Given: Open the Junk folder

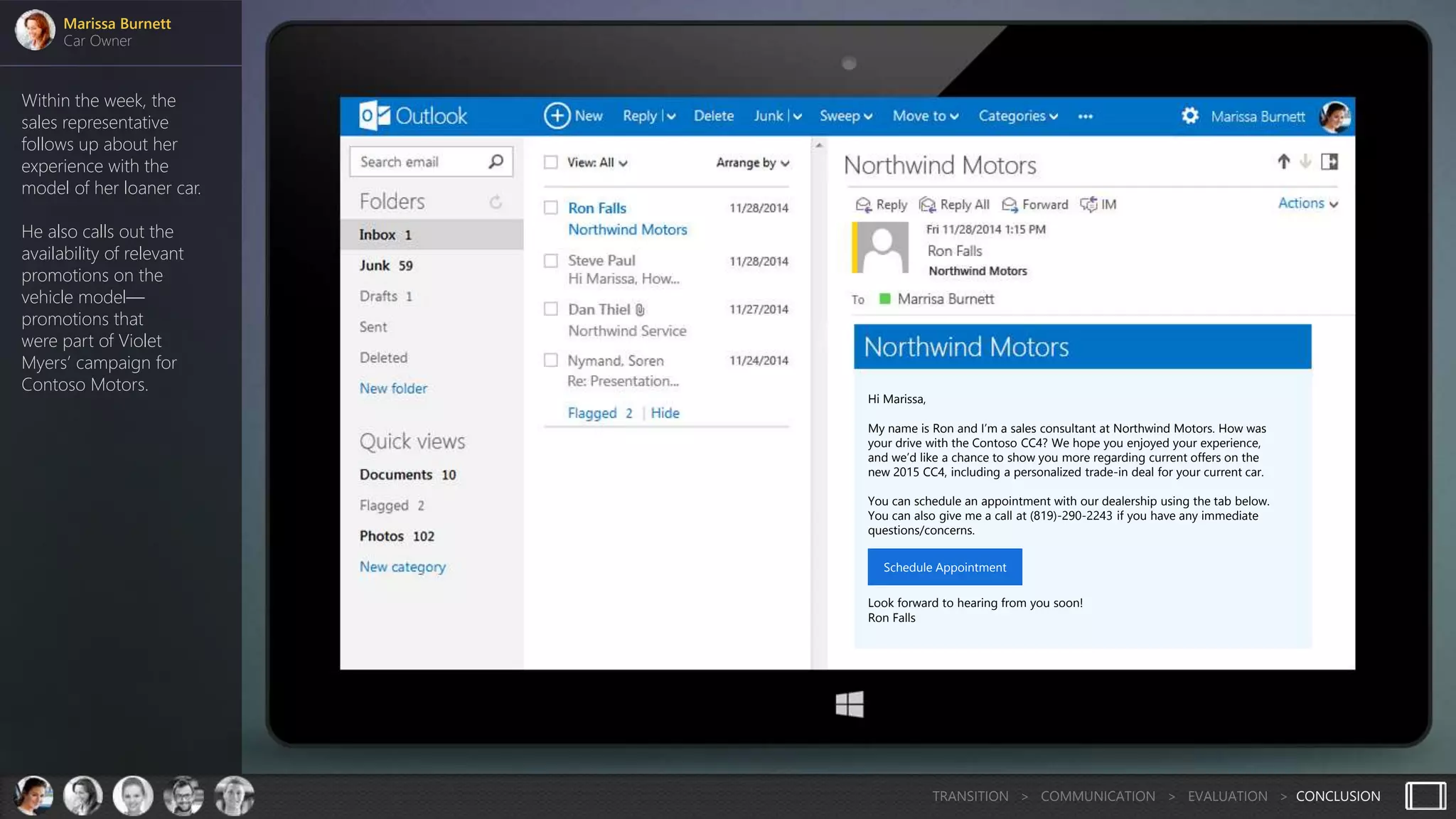Looking at the screenshot, I should (x=375, y=265).
